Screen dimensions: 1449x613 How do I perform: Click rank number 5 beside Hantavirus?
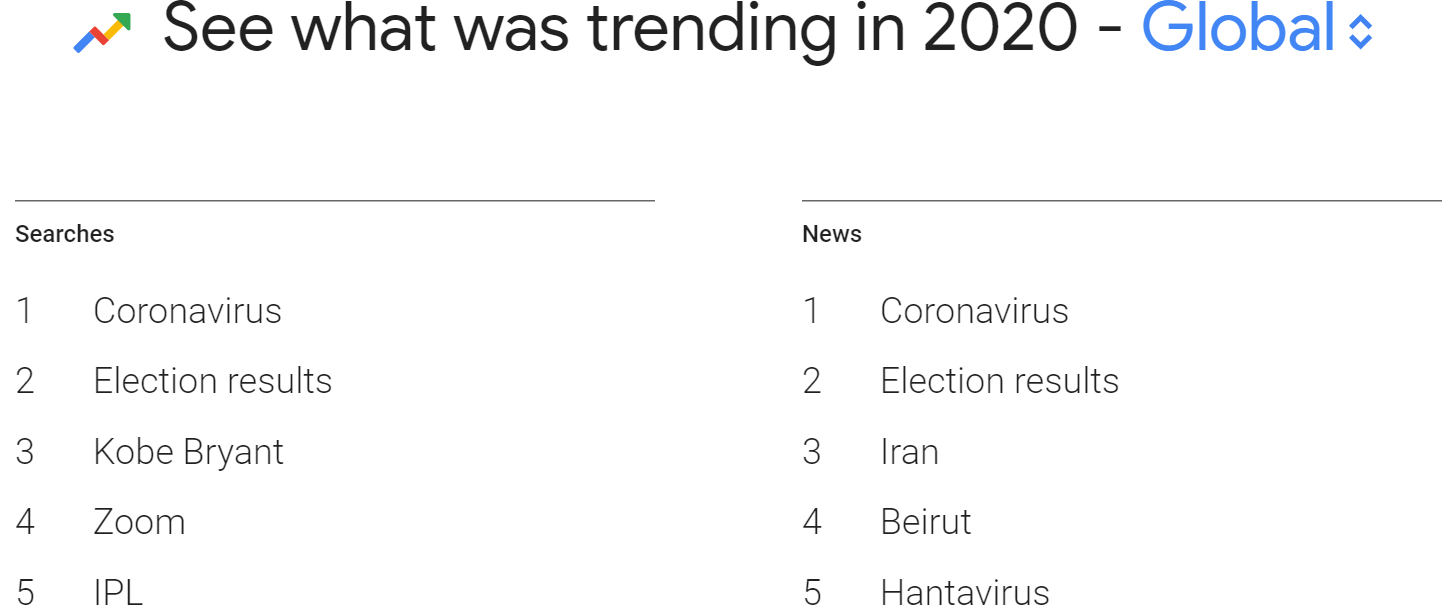812,592
